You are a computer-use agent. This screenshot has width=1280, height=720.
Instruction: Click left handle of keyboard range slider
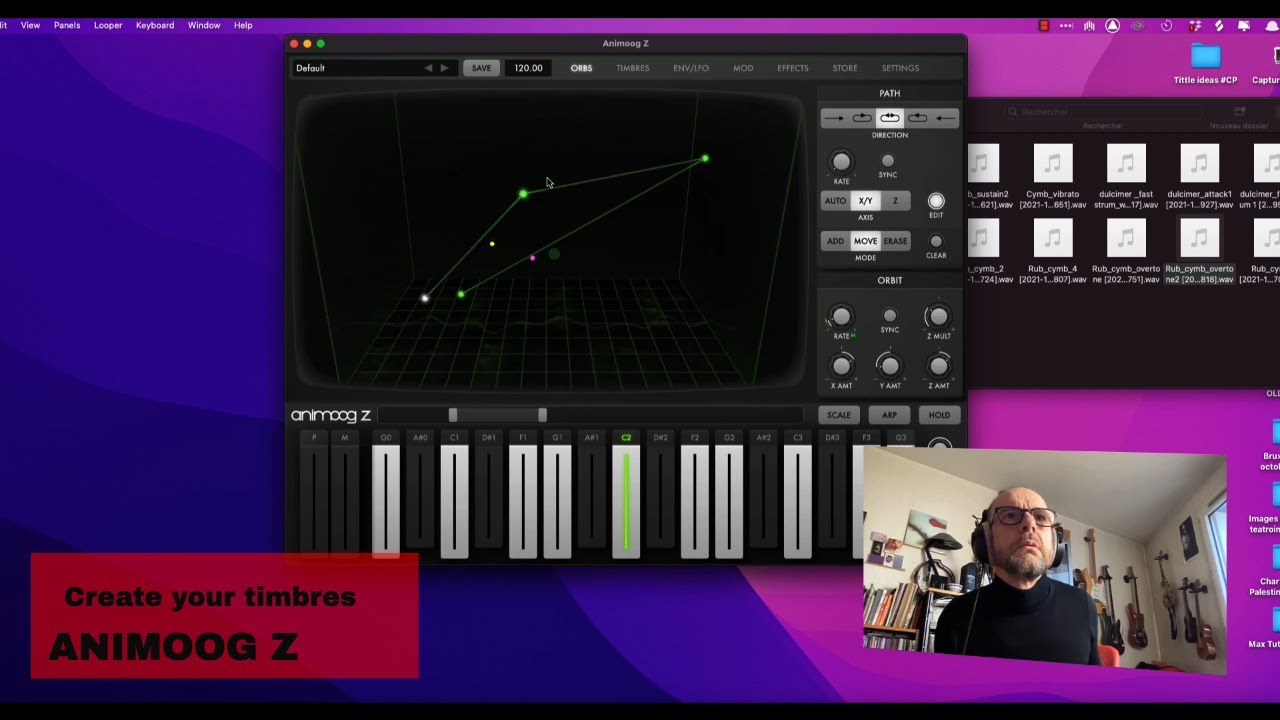[453, 415]
